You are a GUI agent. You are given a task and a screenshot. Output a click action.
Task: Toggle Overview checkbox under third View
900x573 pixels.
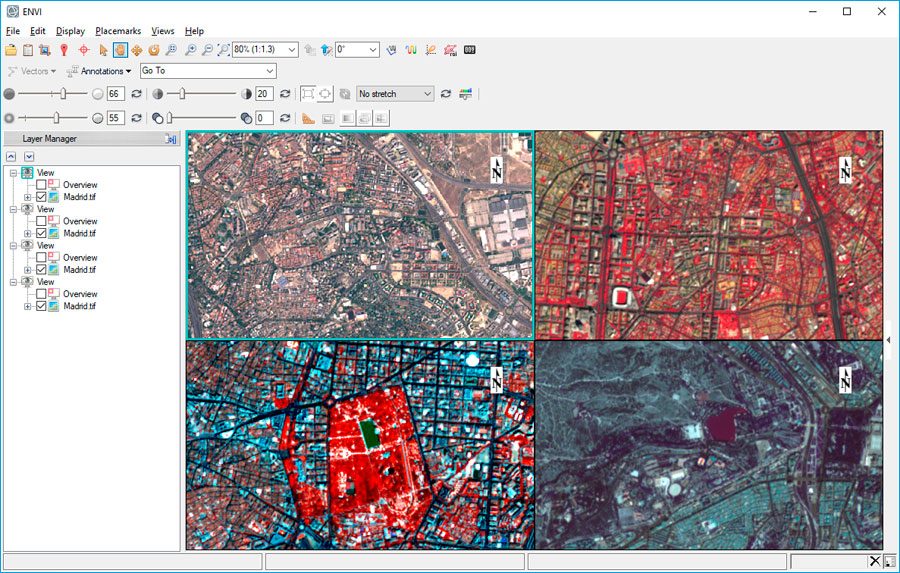tap(41, 257)
